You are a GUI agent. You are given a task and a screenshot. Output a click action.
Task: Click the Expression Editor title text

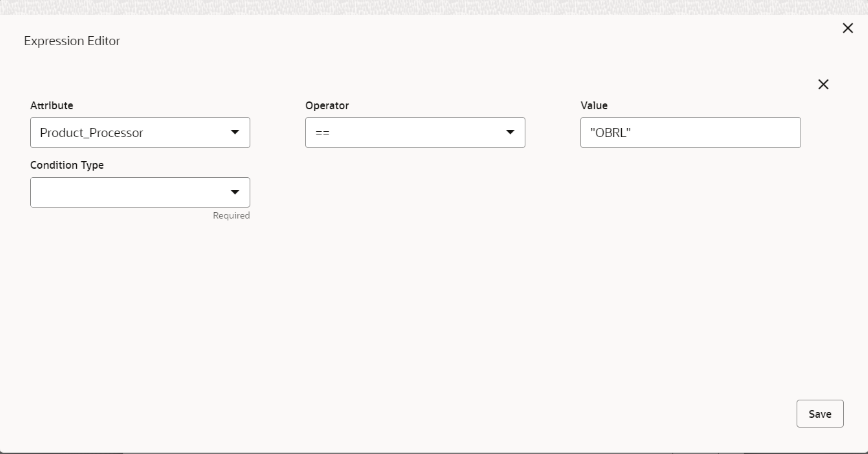pos(72,41)
